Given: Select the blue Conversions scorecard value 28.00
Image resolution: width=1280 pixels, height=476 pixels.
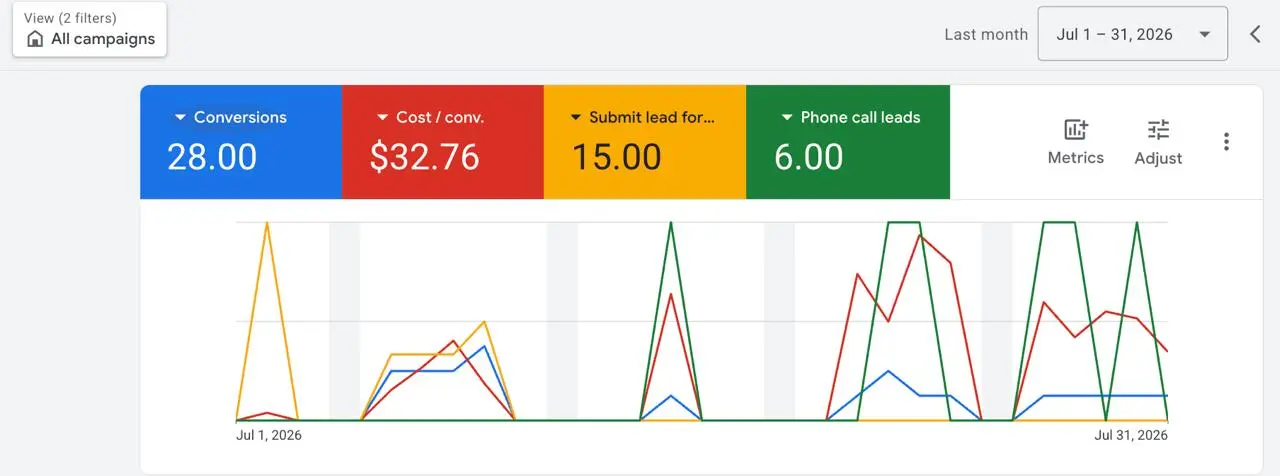Looking at the screenshot, I should (212, 157).
